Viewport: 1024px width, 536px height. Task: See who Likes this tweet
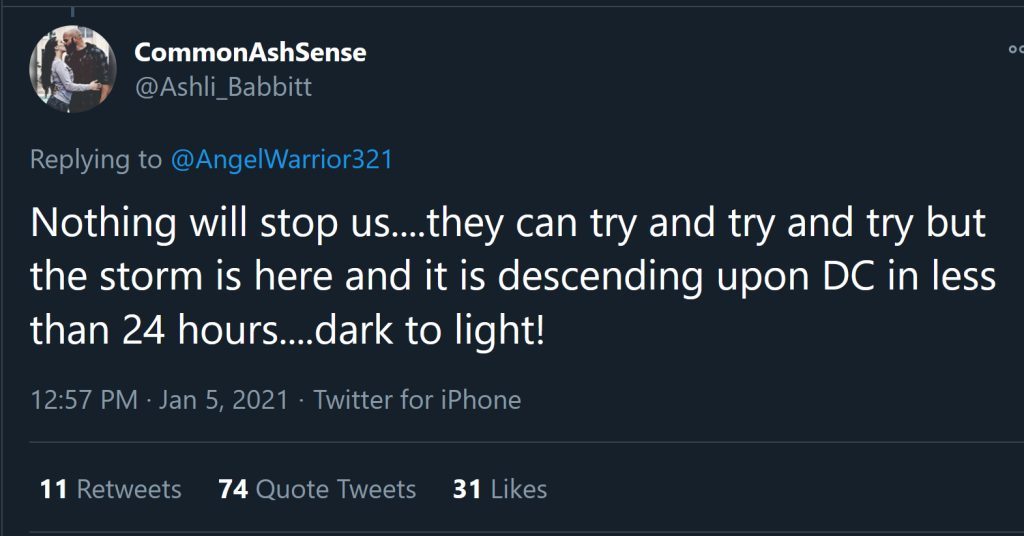tap(519, 489)
